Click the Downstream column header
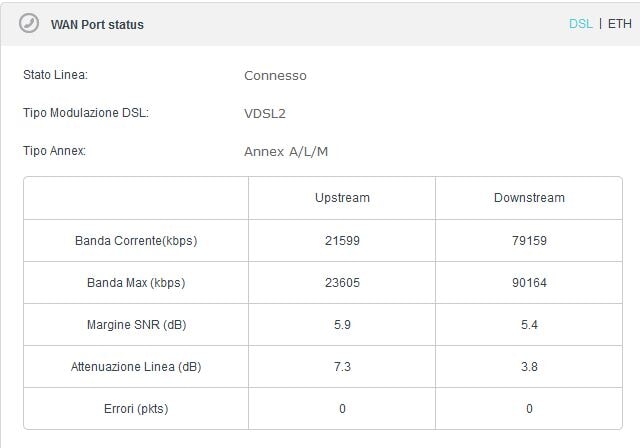 pyautogui.click(x=529, y=197)
